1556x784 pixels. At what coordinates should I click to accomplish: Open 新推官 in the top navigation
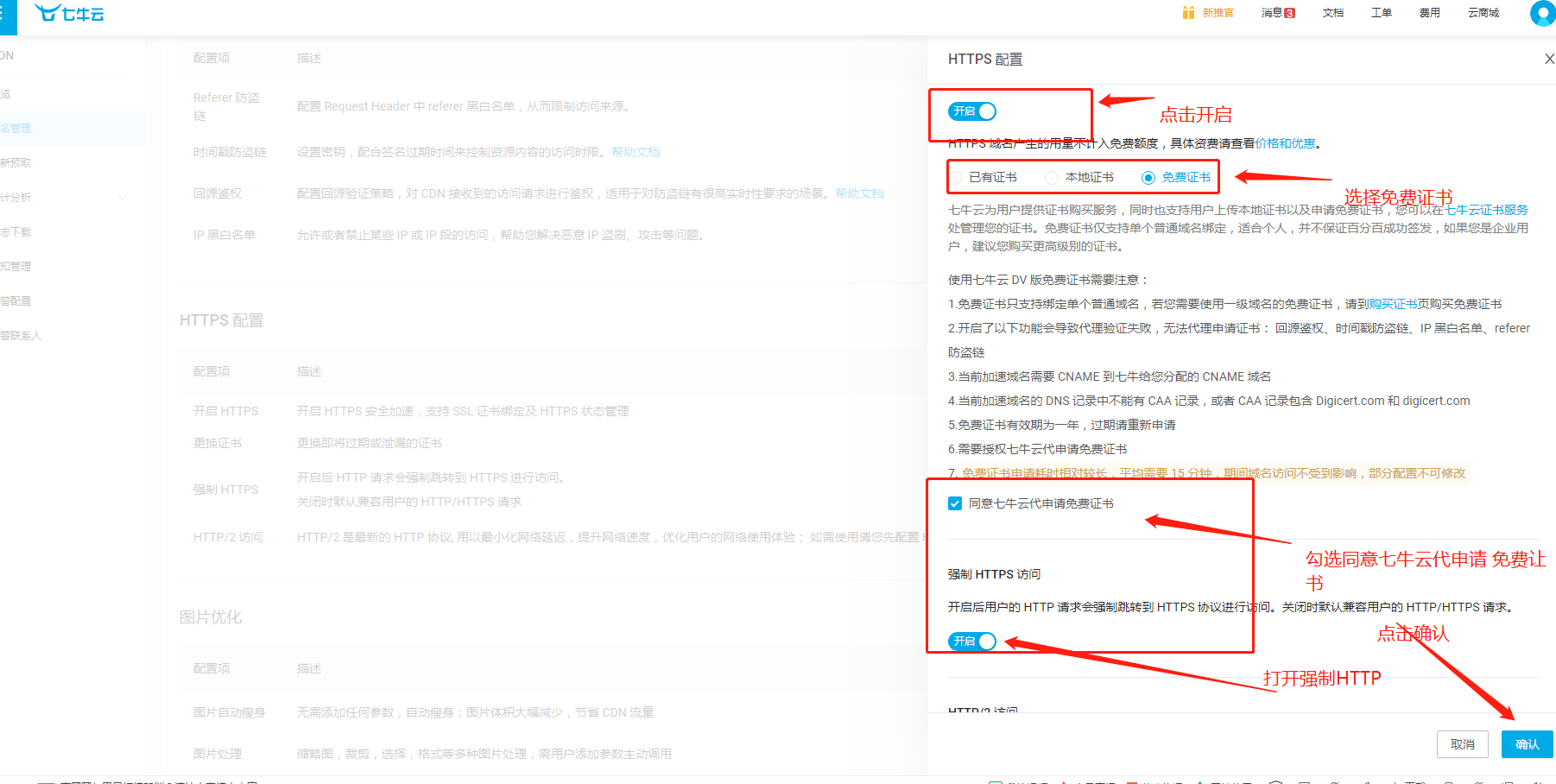point(1218,13)
